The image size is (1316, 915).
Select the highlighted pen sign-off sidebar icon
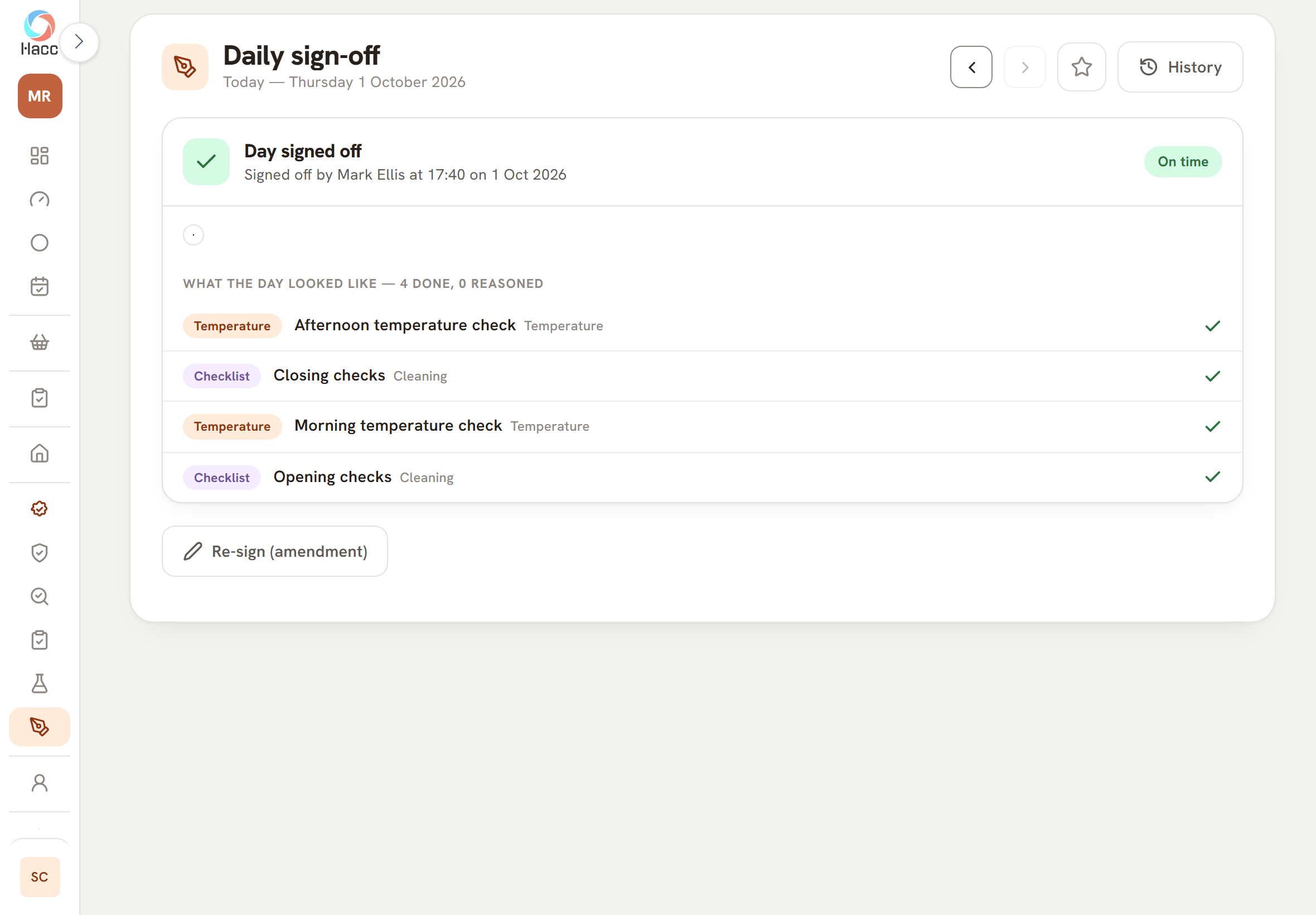coord(40,727)
